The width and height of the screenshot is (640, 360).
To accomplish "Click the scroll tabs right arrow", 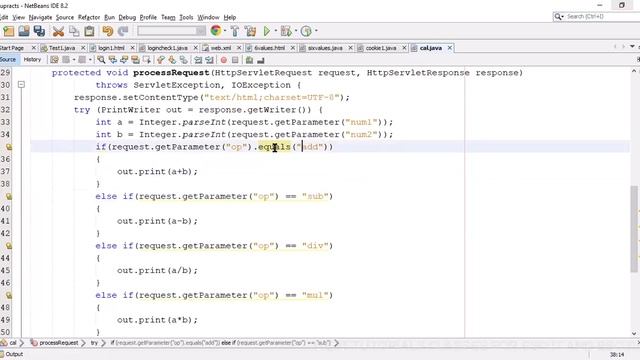I will tap(623, 47).
